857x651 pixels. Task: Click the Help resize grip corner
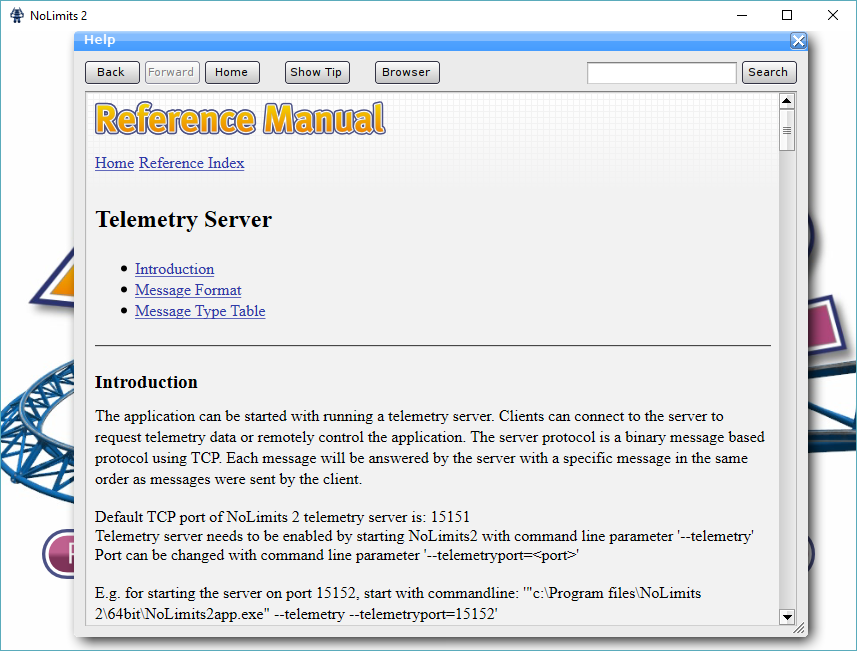point(799,629)
